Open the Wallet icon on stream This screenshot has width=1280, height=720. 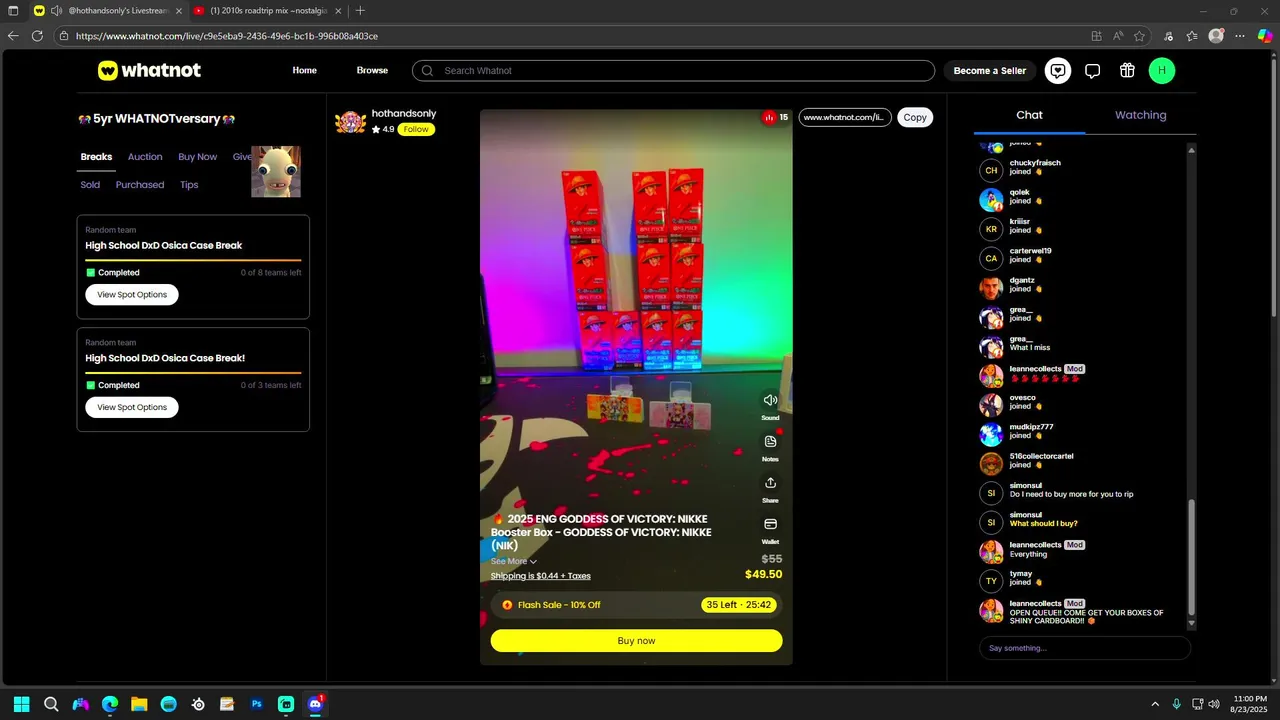tap(770, 524)
